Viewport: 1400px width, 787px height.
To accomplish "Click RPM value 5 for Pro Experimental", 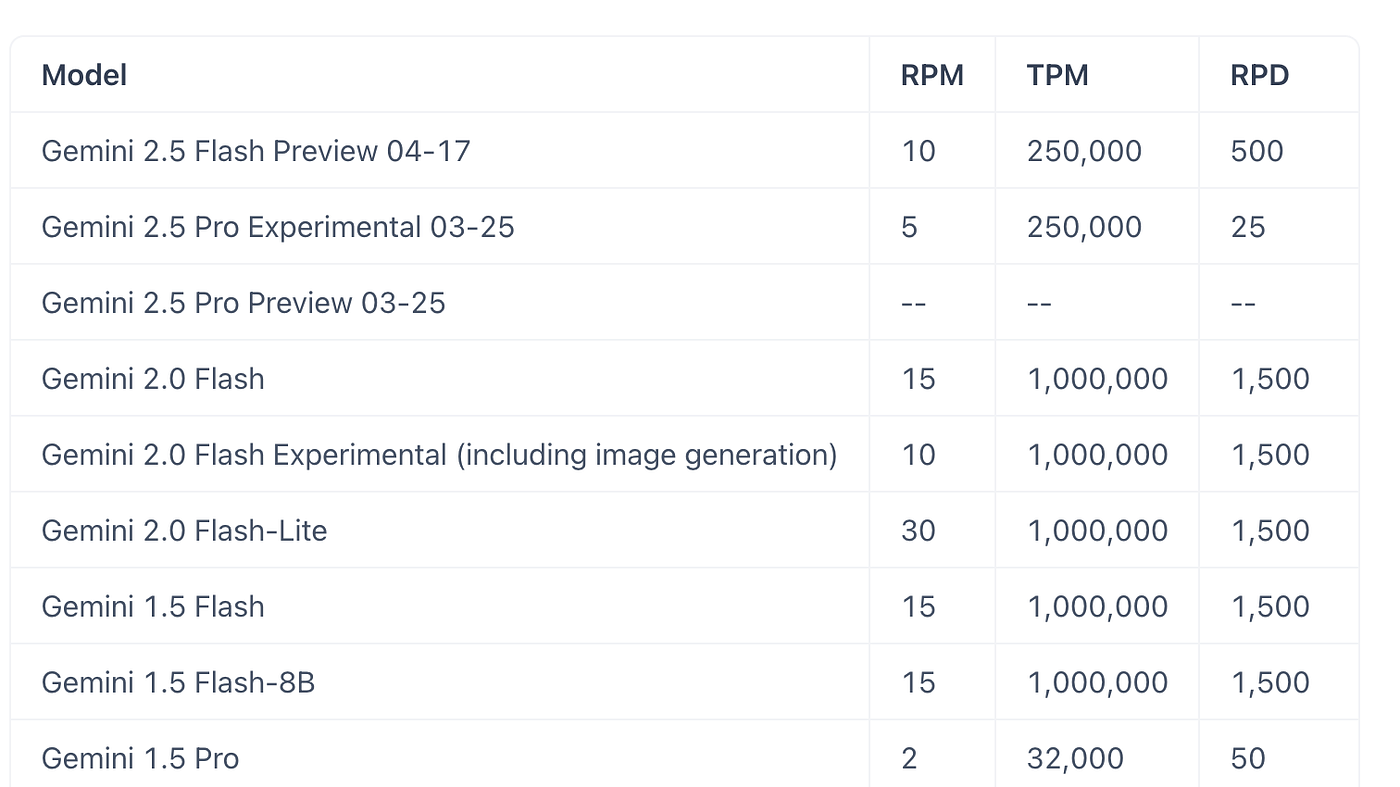I will [909, 227].
